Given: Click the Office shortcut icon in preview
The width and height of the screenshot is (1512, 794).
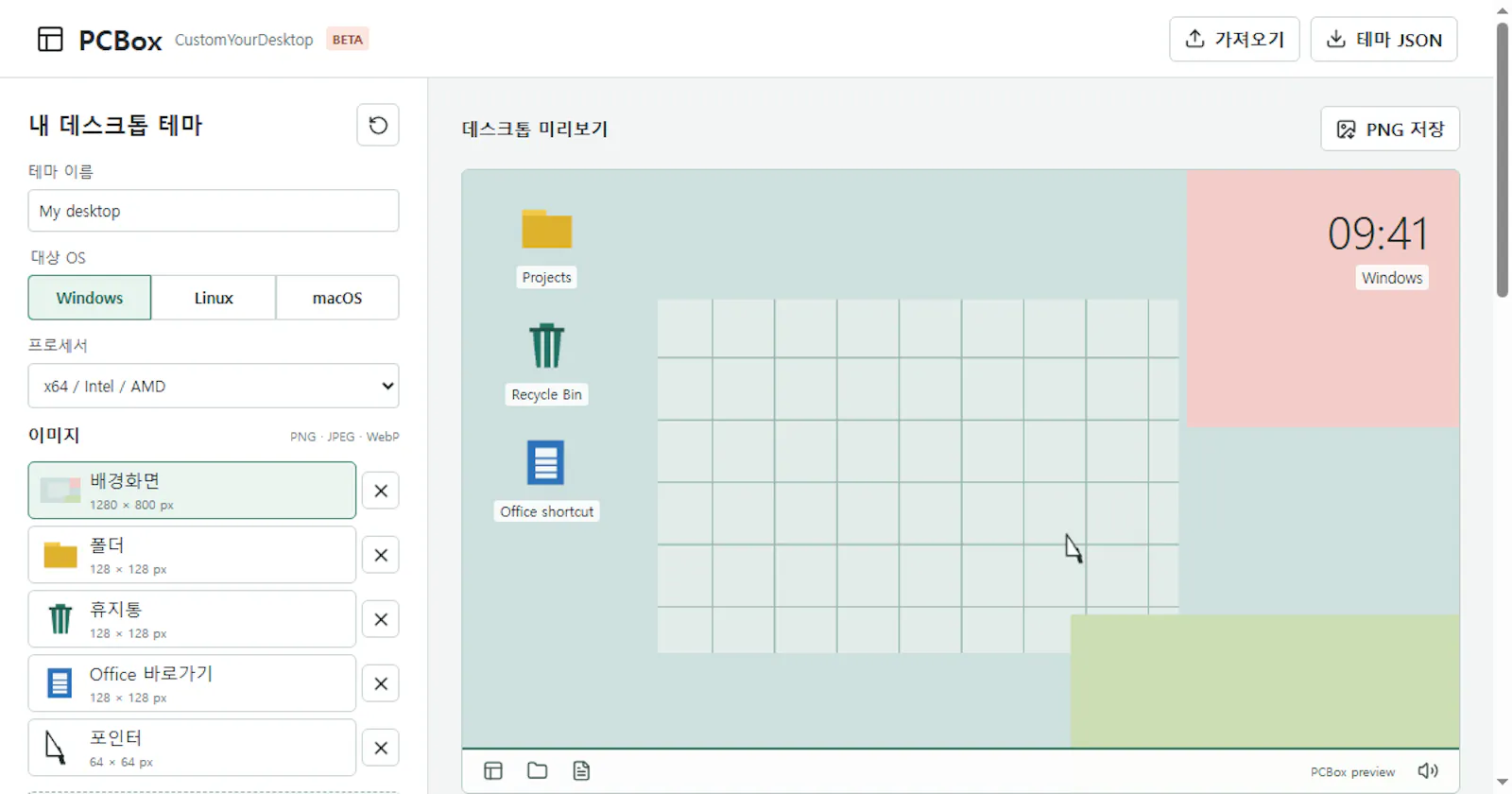Looking at the screenshot, I should 545,462.
